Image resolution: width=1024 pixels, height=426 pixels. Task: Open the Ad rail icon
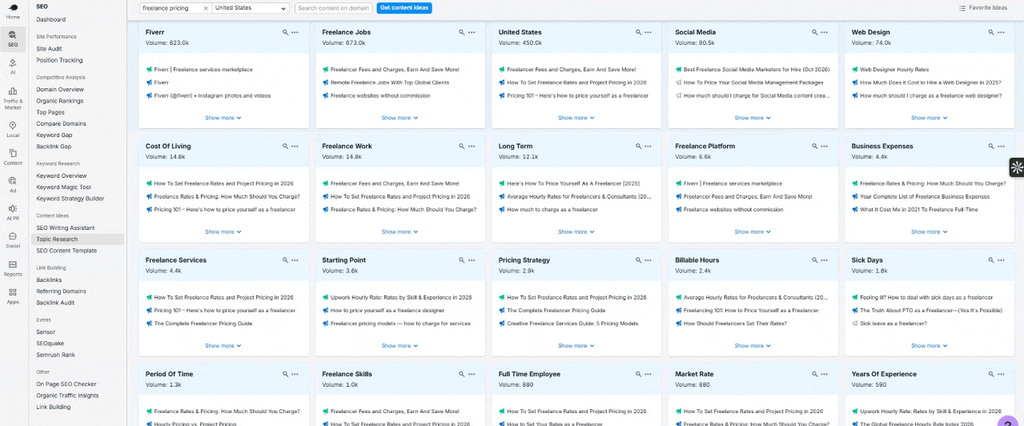pos(12,184)
